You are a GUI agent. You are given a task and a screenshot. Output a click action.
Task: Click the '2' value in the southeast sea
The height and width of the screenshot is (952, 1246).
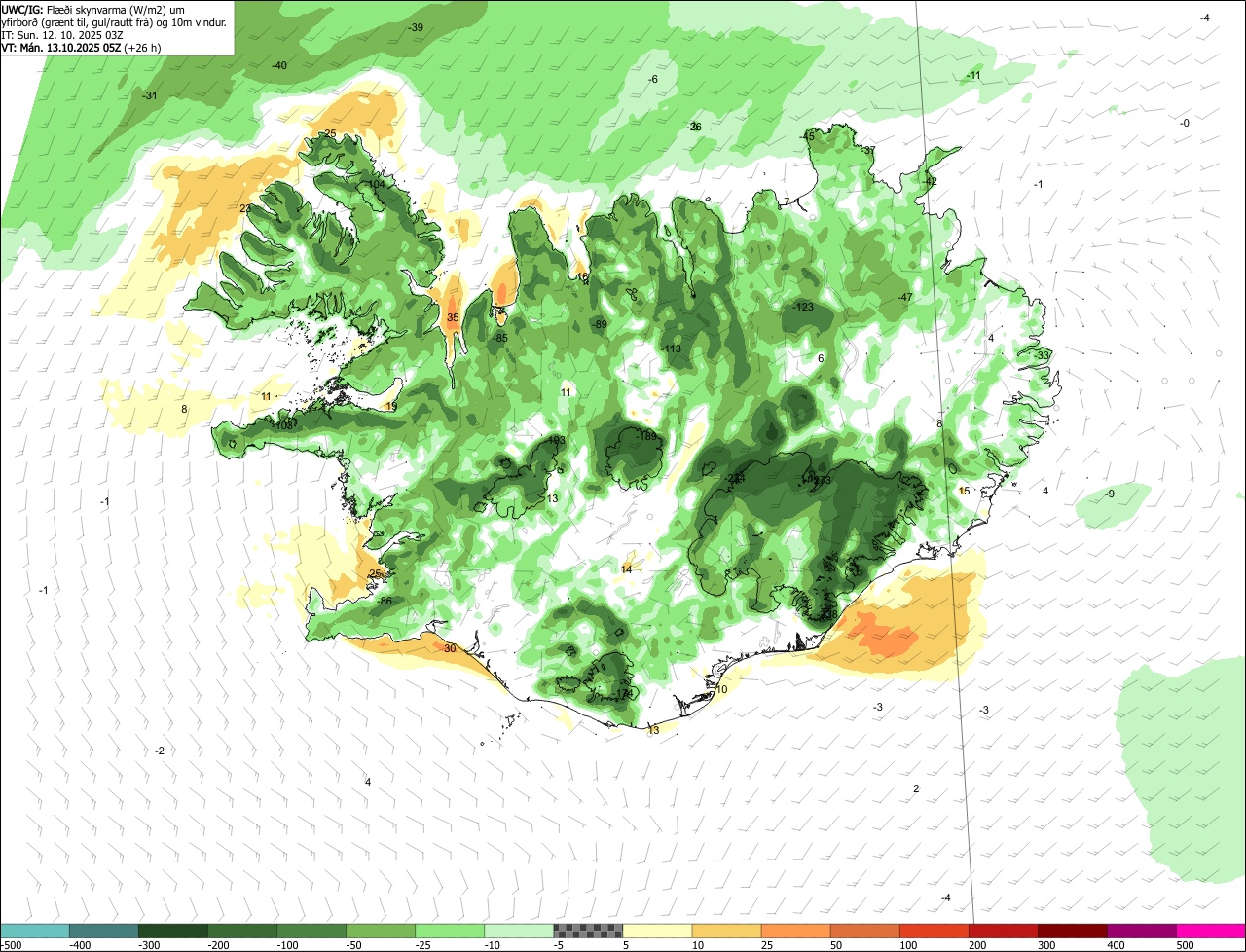coord(916,787)
